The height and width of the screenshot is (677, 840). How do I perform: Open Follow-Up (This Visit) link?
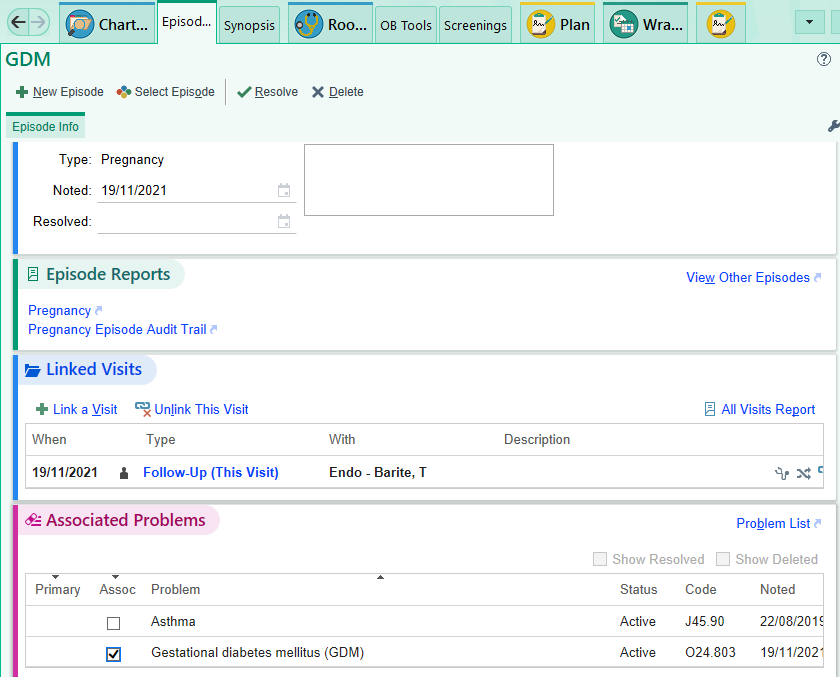point(211,472)
